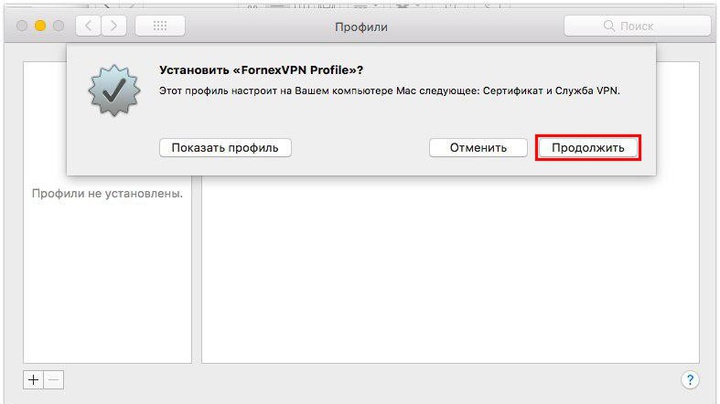Screen dimensions: 720x404
Task: Click the magnifier icon in the Поиск field
Action: [609, 26]
